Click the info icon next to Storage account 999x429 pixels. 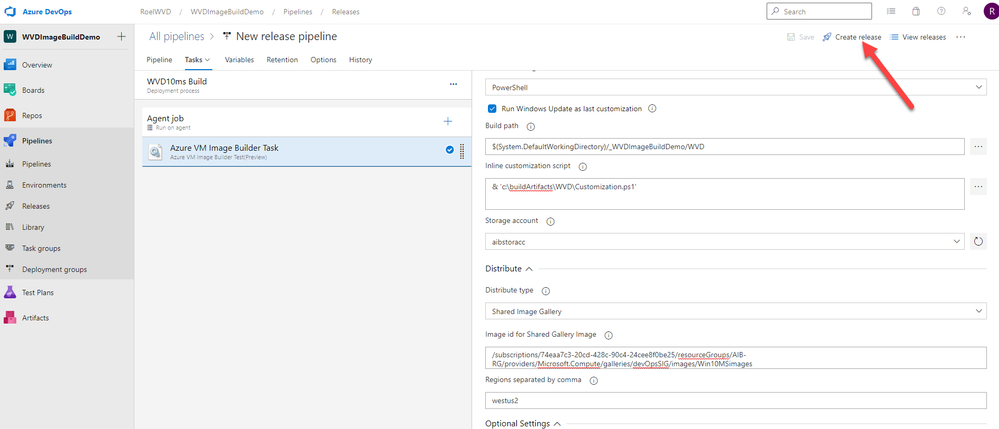point(550,221)
